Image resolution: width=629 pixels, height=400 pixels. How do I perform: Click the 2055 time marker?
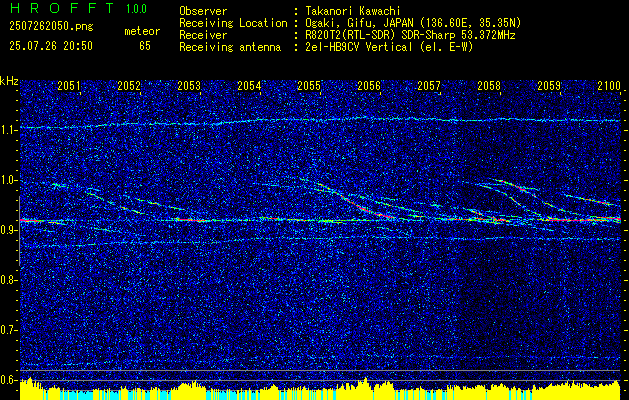tap(309, 85)
